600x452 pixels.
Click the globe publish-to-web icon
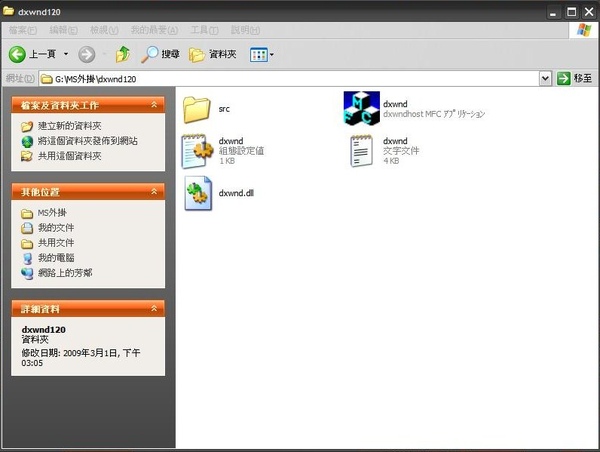pos(27,142)
